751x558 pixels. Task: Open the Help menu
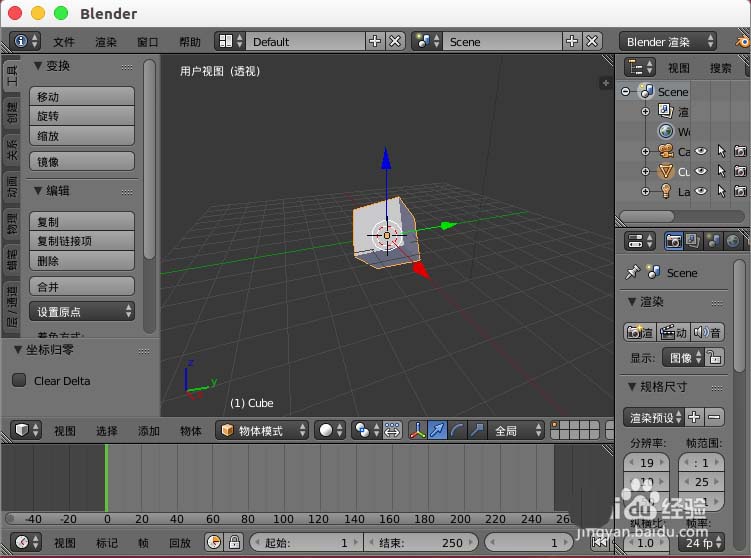click(190, 42)
